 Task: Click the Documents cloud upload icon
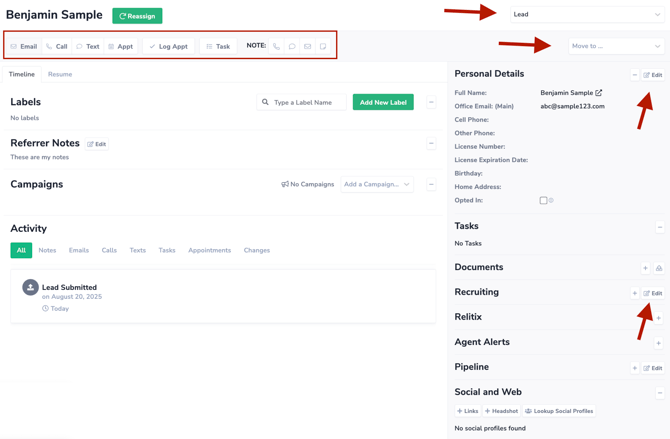659,268
